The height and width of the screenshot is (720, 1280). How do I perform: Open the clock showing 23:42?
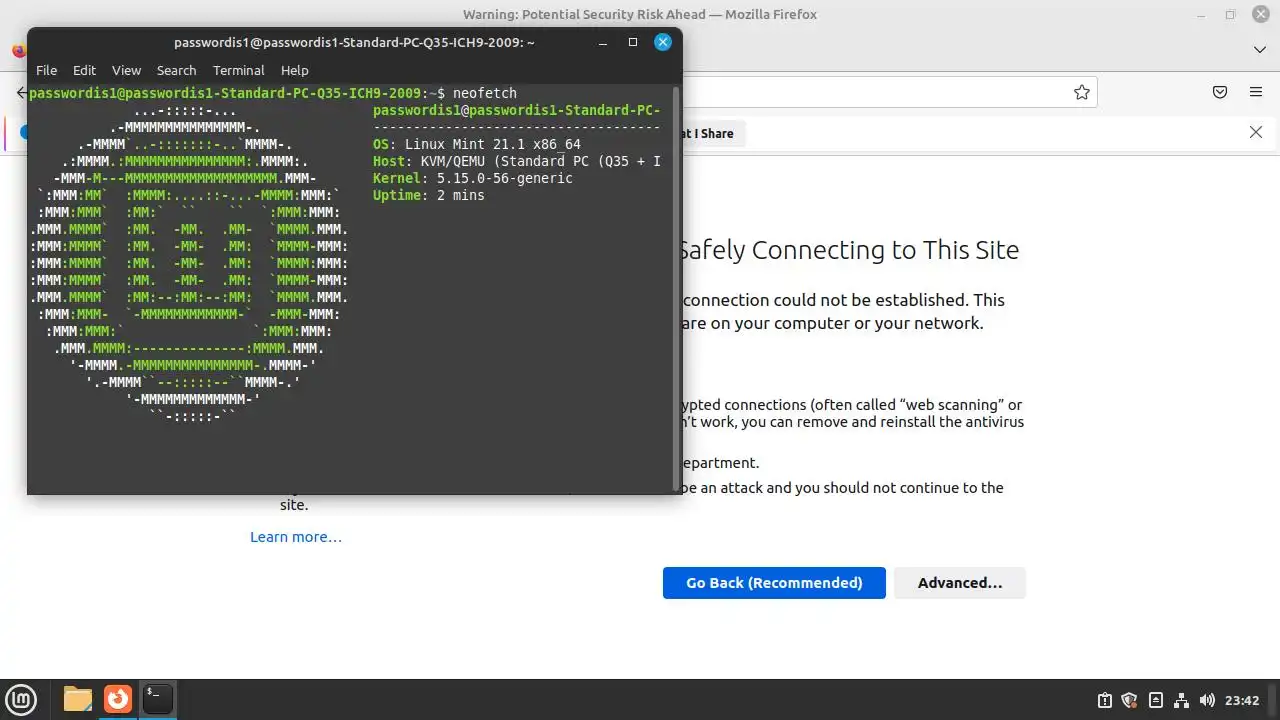click(1242, 700)
